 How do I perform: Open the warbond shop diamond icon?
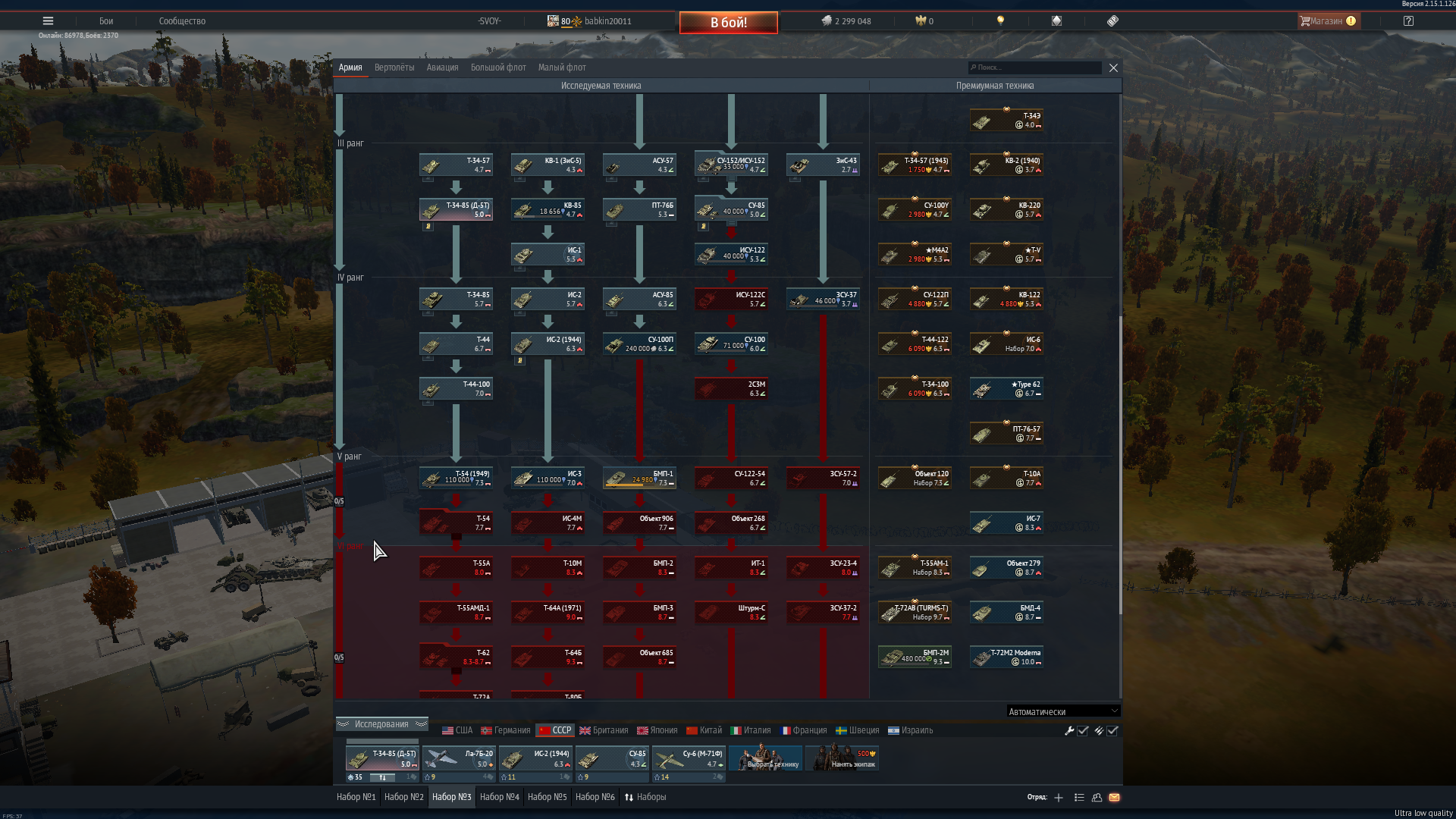click(x=1056, y=21)
